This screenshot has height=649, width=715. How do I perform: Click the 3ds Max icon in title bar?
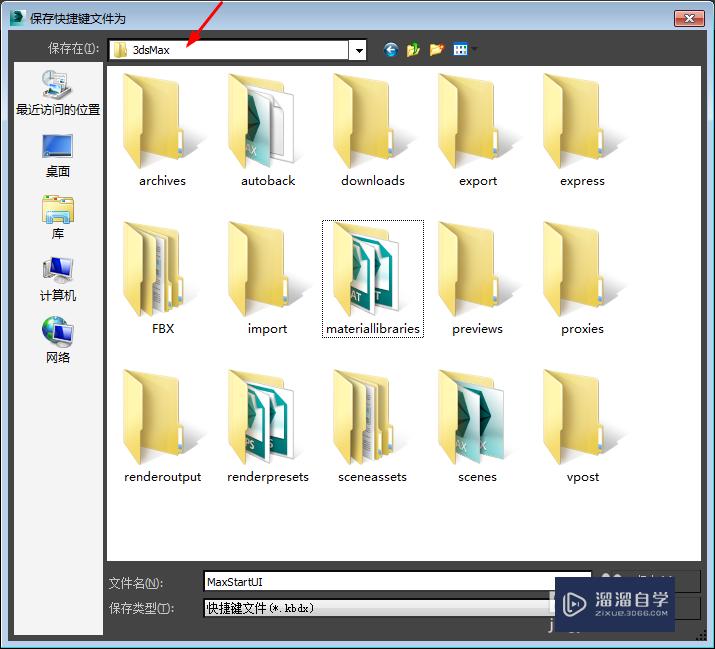tap(16, 18)
